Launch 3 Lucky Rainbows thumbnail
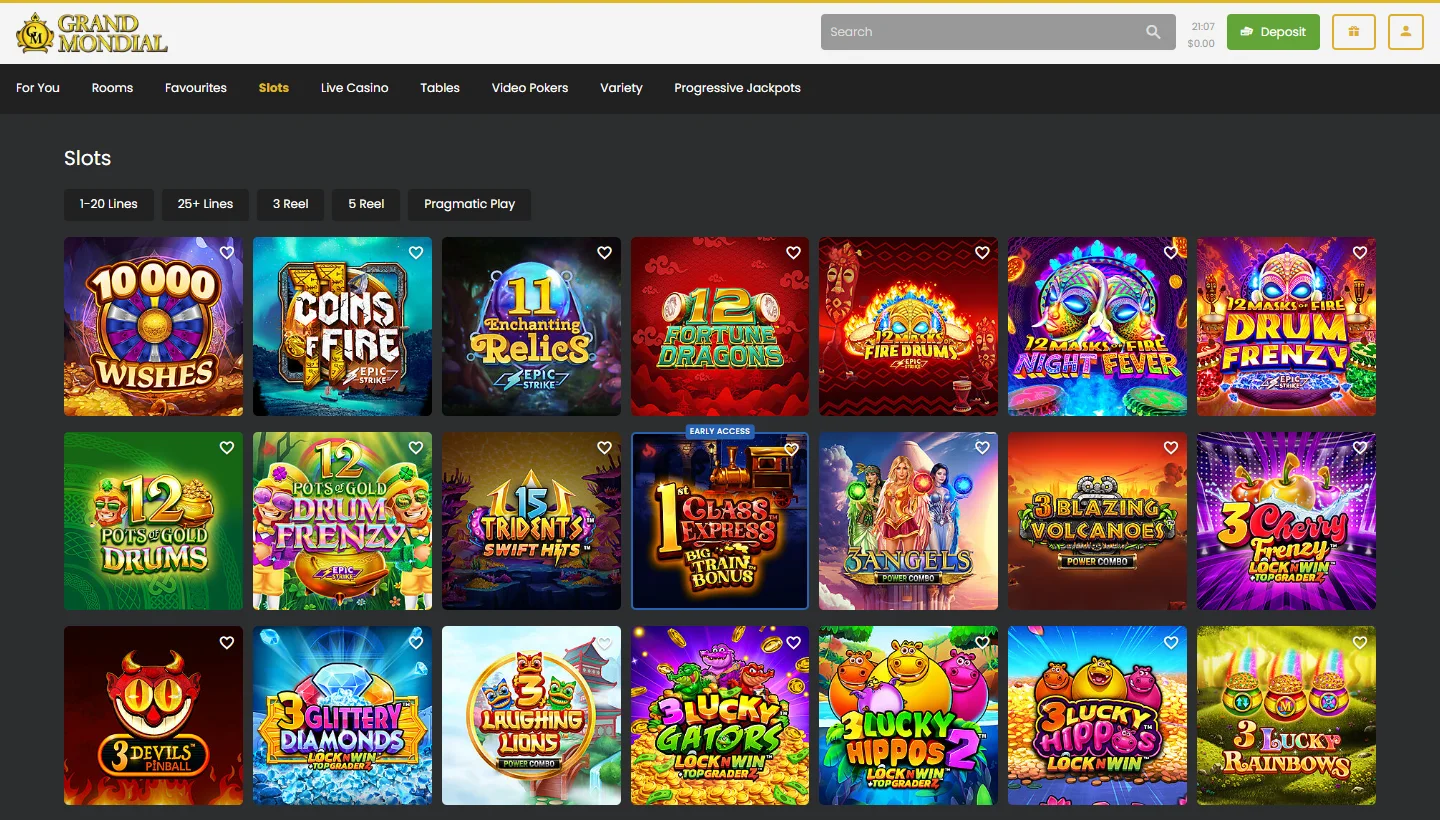The width and height of the screenshot is (1440, 820). [x=1286, y=716]
